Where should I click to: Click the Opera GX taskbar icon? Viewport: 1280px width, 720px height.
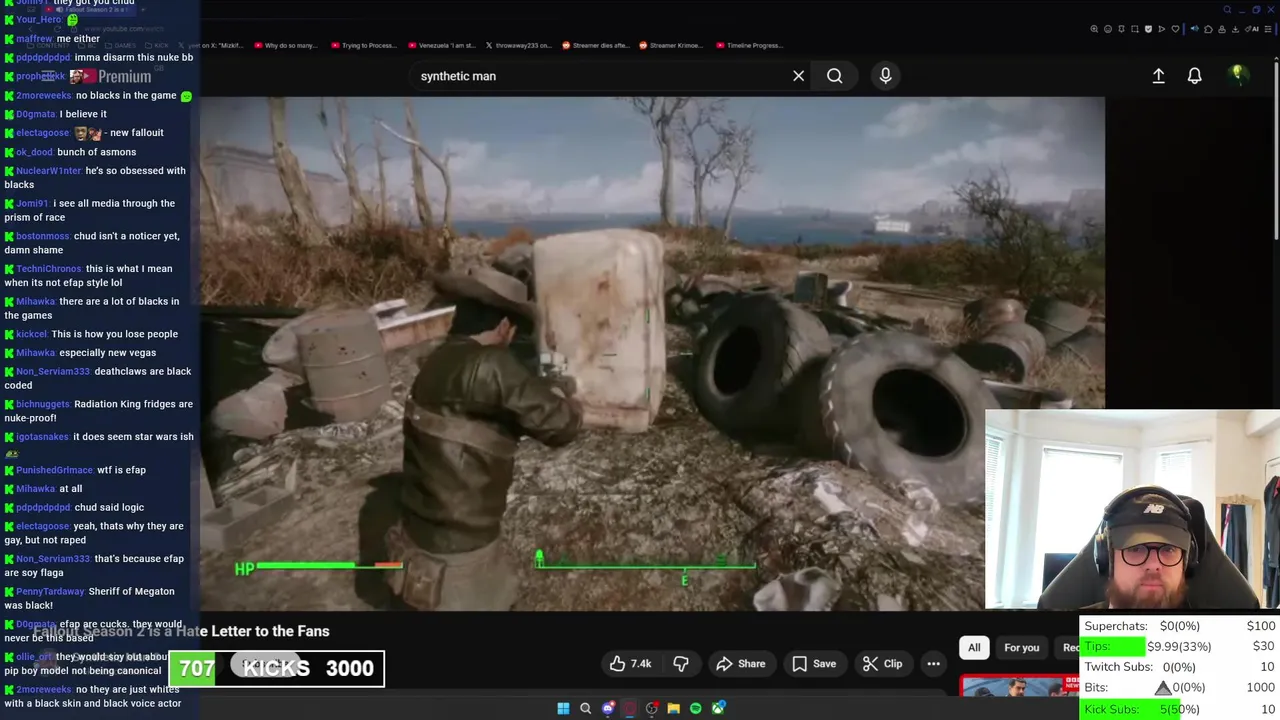[630, 708]
